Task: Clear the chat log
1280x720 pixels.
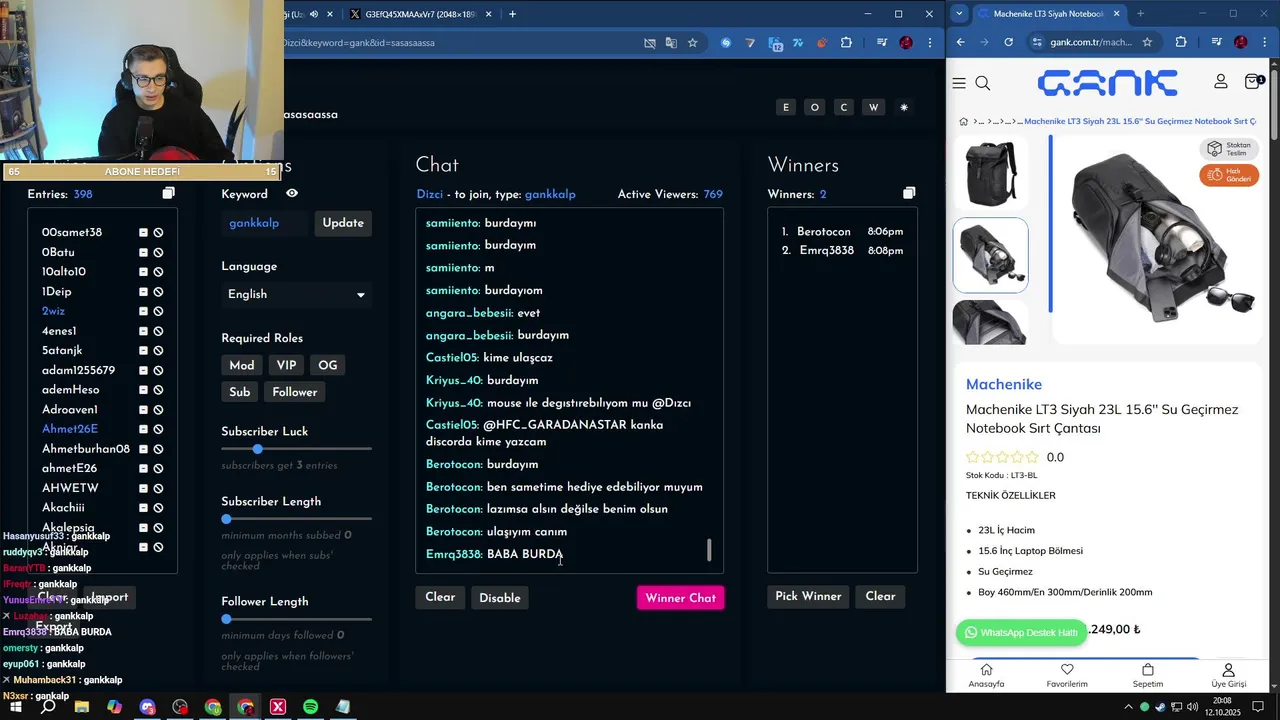Action: point(440,597)
